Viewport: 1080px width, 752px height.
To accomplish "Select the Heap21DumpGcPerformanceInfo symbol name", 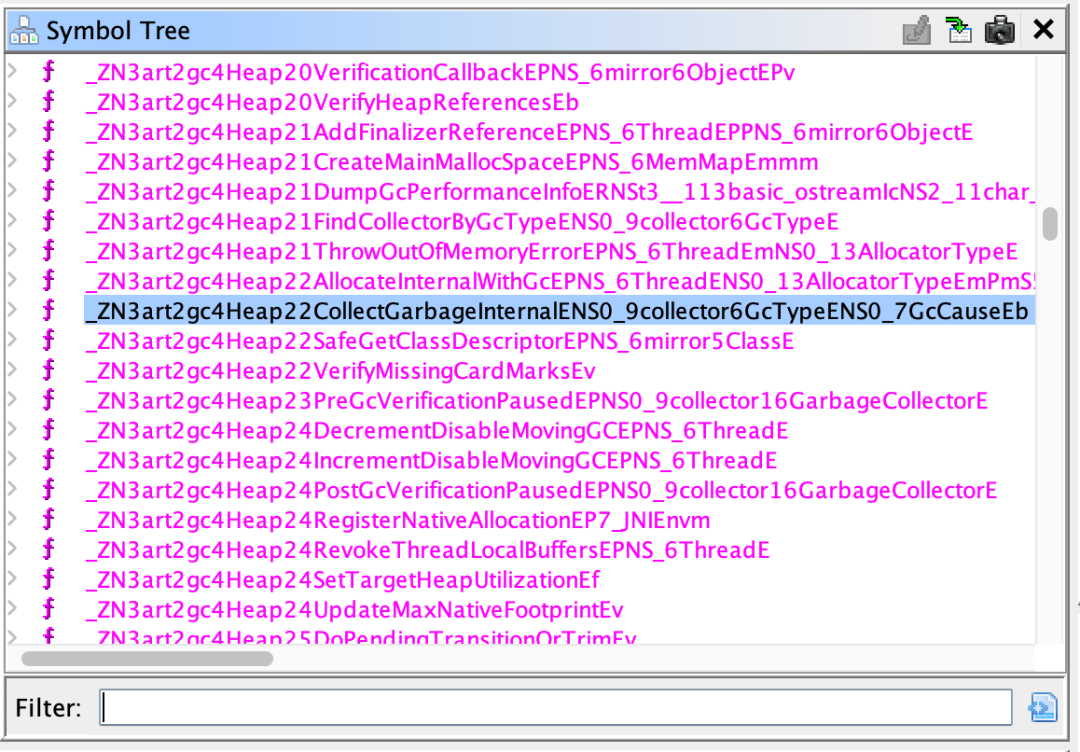I will pyautogui.click(x=559, y=191).
